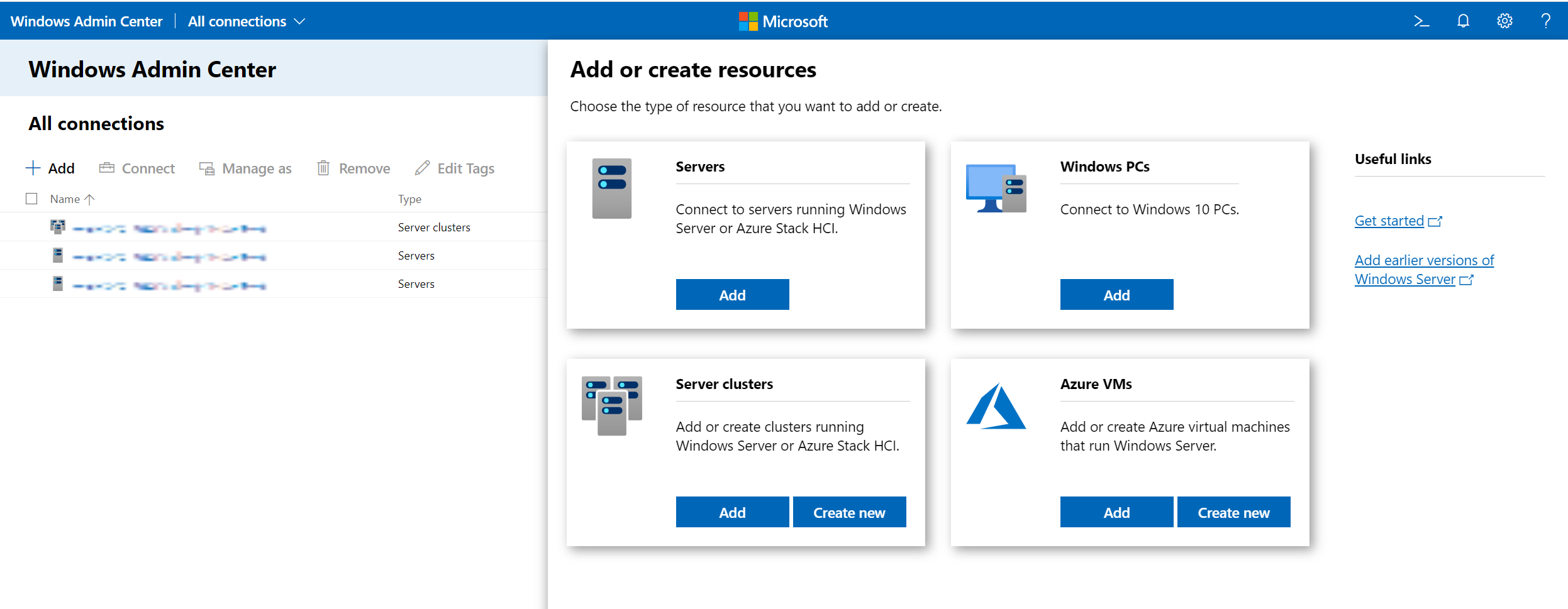1568x609 pixels.
Task: Open Add earlier versions of Windows Server link
Action: pos(1424,270)
